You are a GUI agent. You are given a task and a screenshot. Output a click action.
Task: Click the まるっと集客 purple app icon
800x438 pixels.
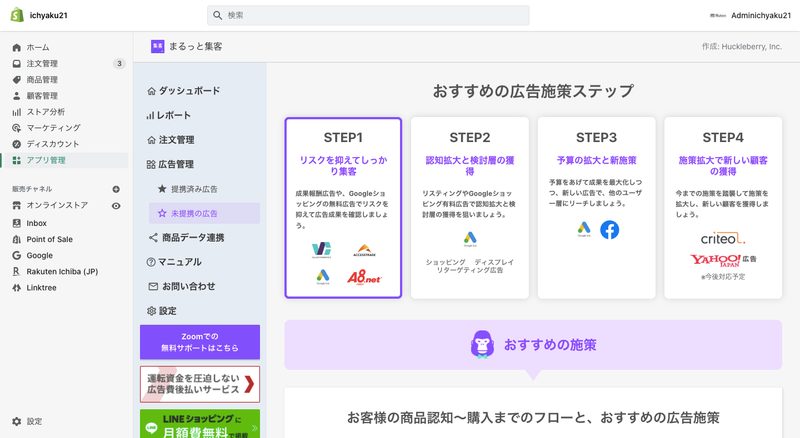click(158, 46)
